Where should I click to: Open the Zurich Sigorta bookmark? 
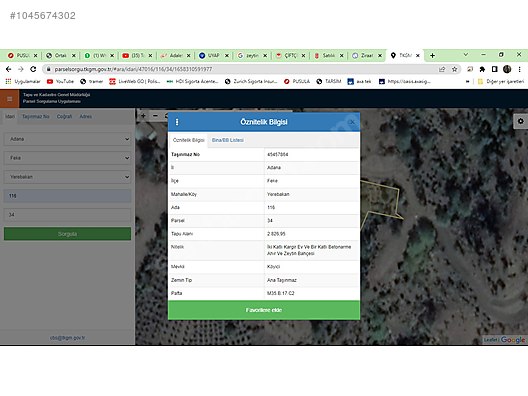coord(251,81)
